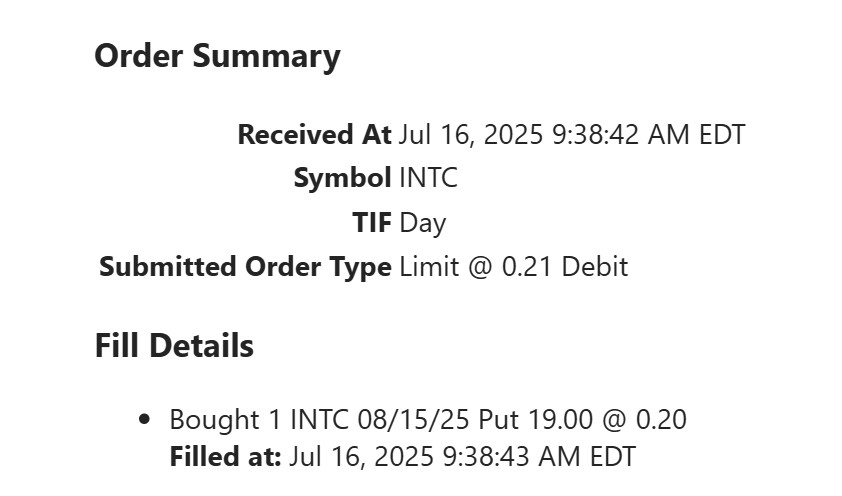Click the Symbol label
This screenshot has width=842, height=496.
point(342,179)
